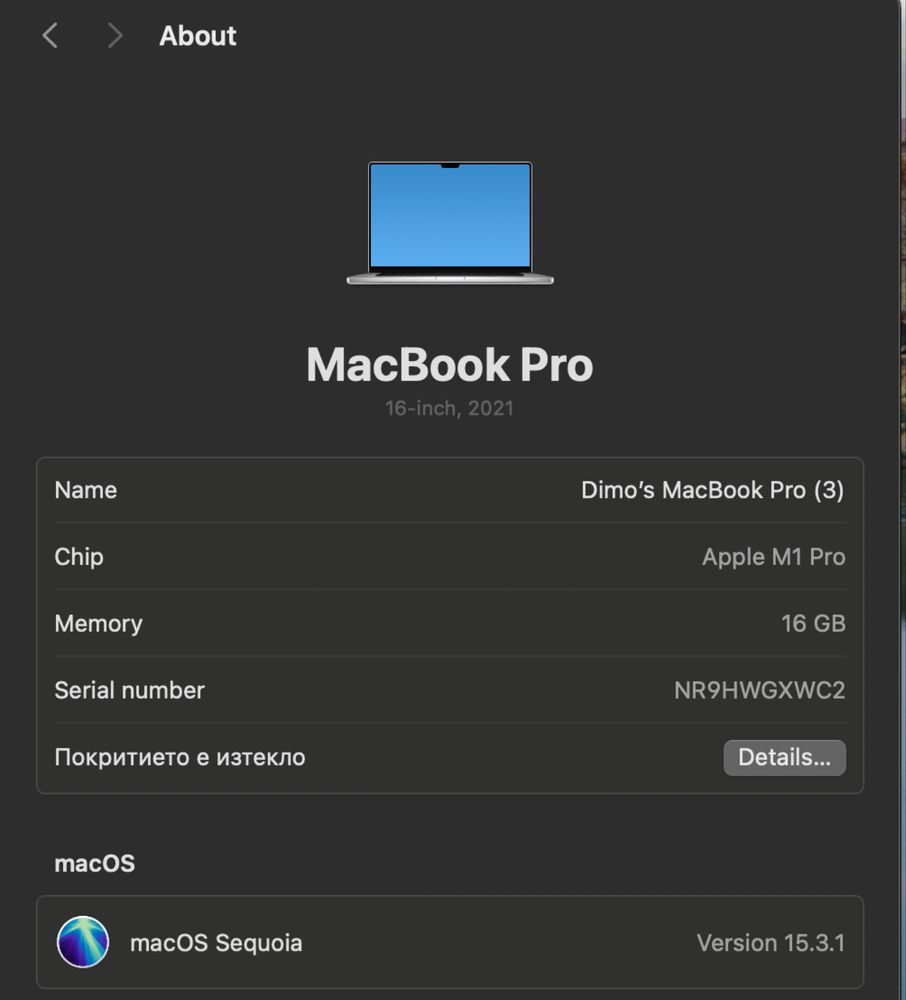Click the 'Serial number' label
The image size is (906, 1000).
129,691
